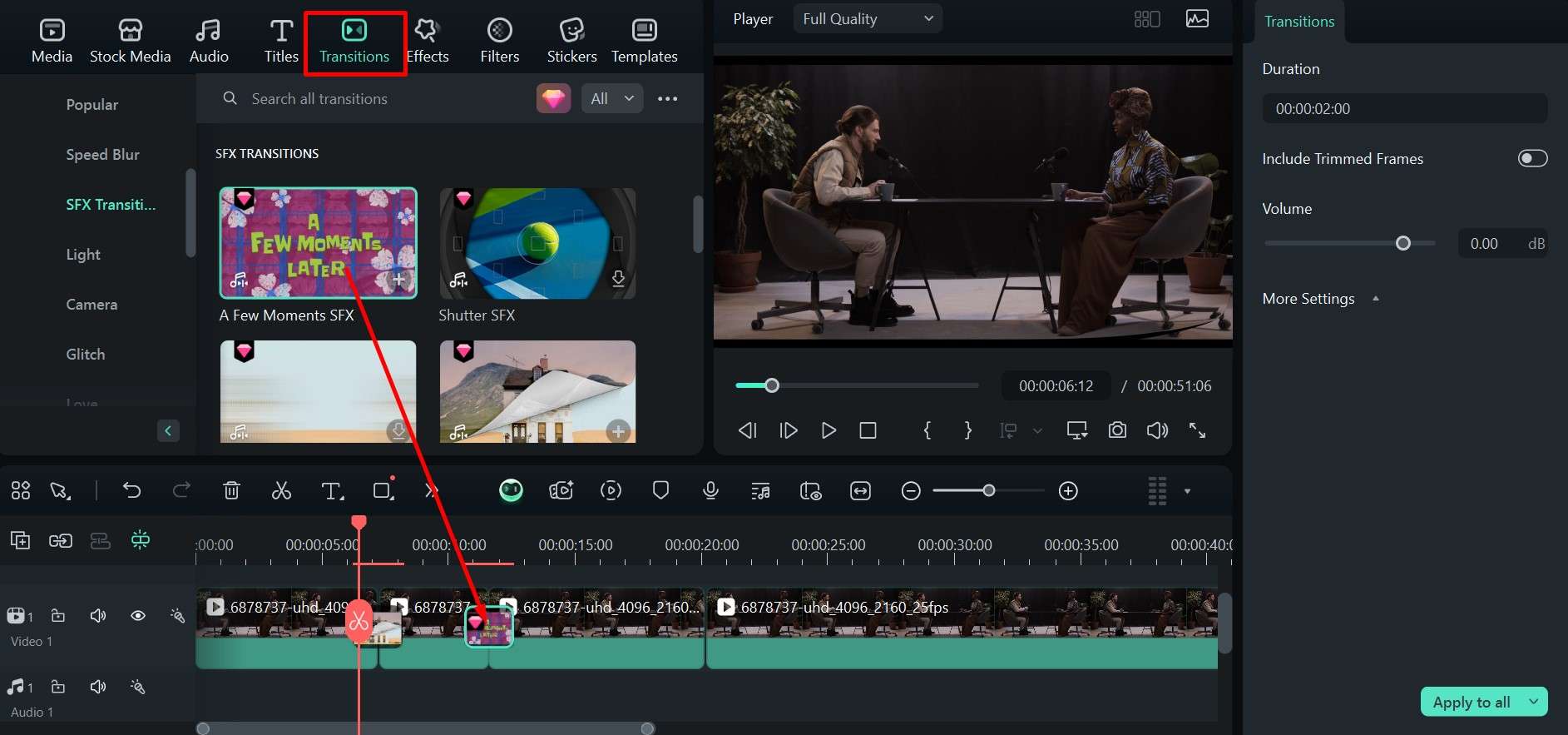Play the preview in the player
Viewport: 1568px width, 735px height.
point(828,430)
